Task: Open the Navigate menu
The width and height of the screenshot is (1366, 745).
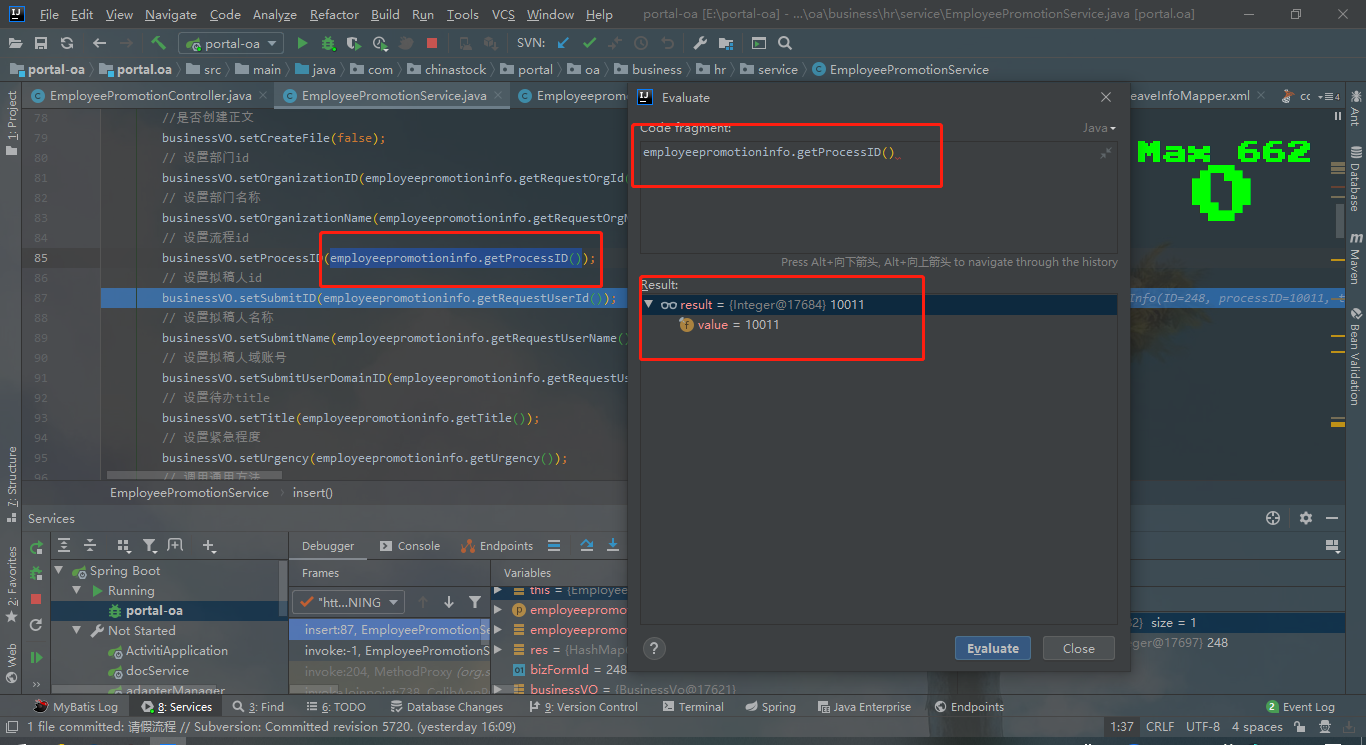Action: (170, 14)
